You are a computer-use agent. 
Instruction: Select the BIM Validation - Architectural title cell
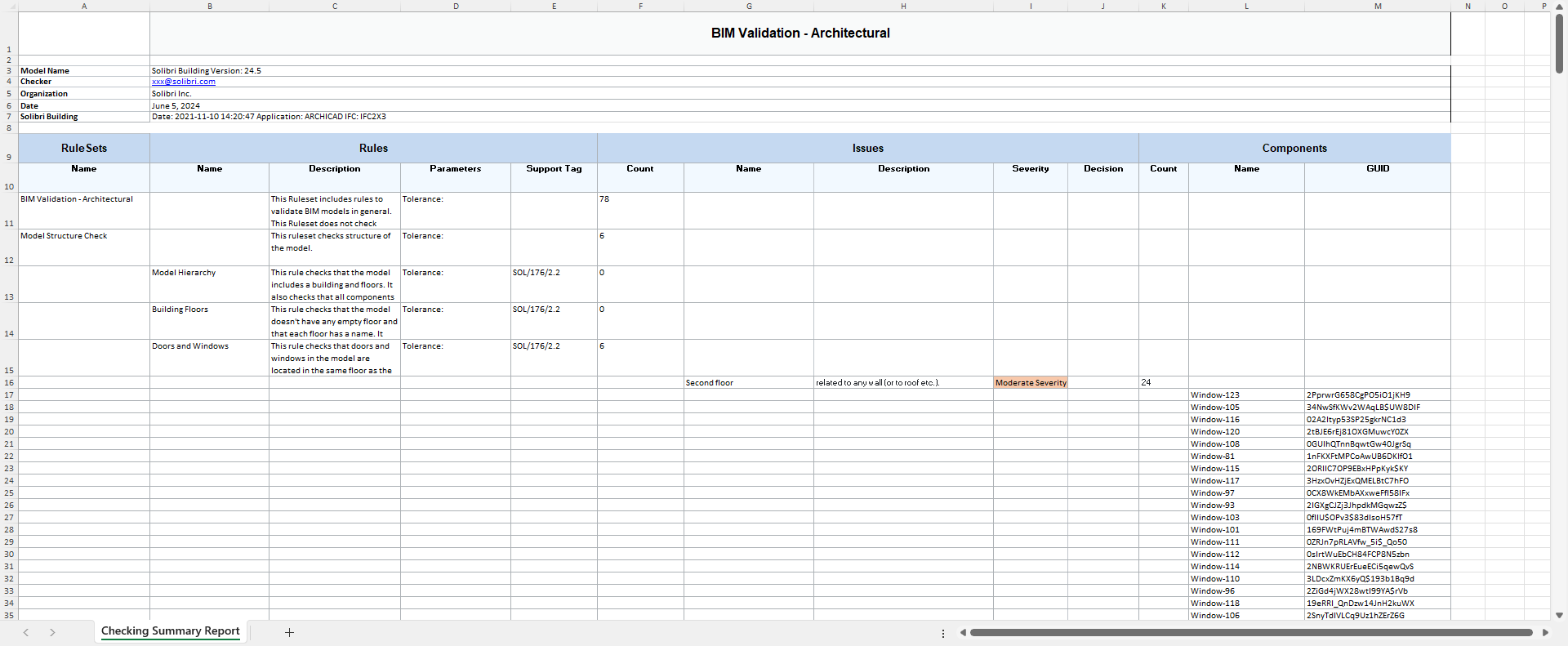(800, 33)
